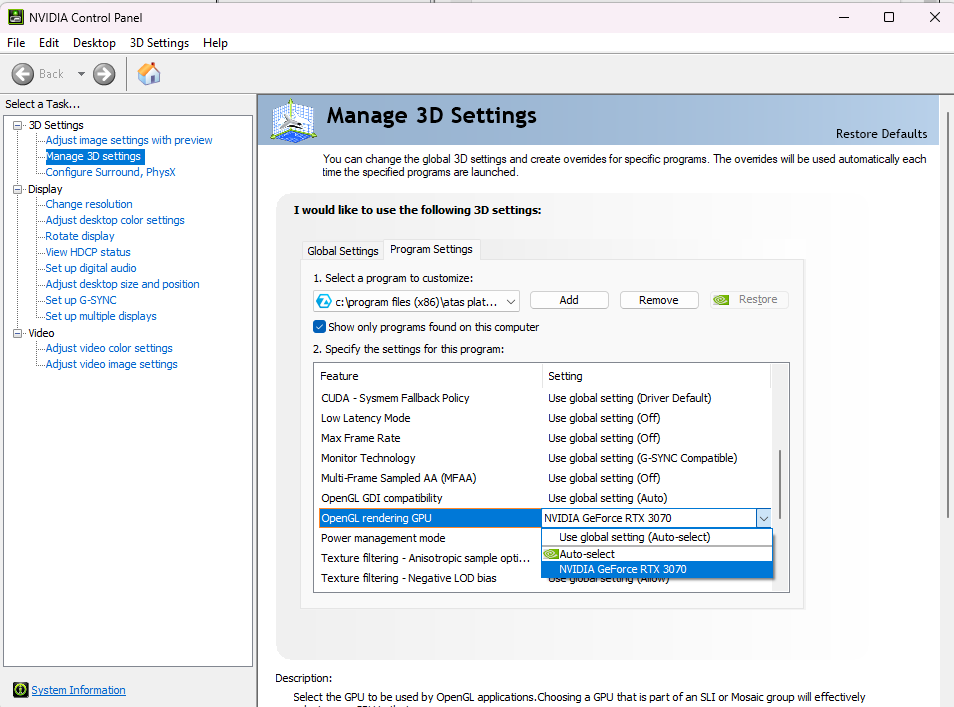
Task: Click the Remove button
Action: [x=659, y=300]
